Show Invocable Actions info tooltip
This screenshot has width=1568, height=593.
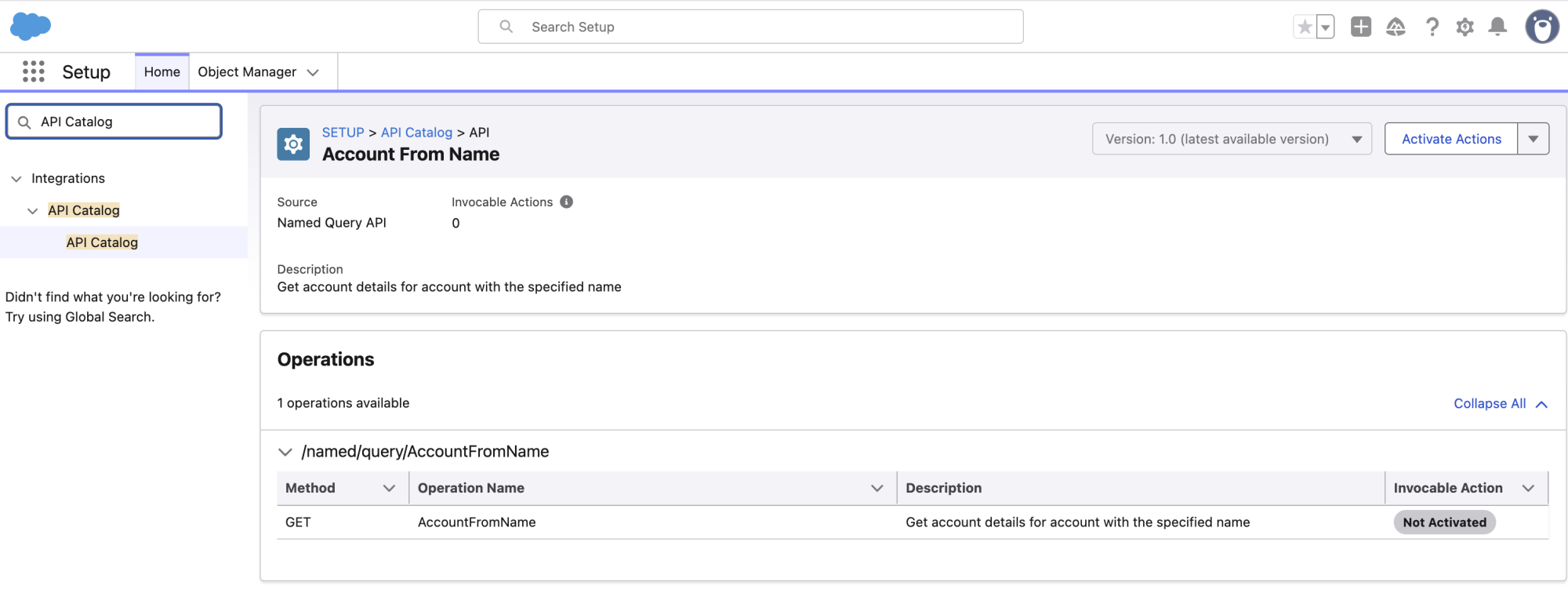click(566, 202)
